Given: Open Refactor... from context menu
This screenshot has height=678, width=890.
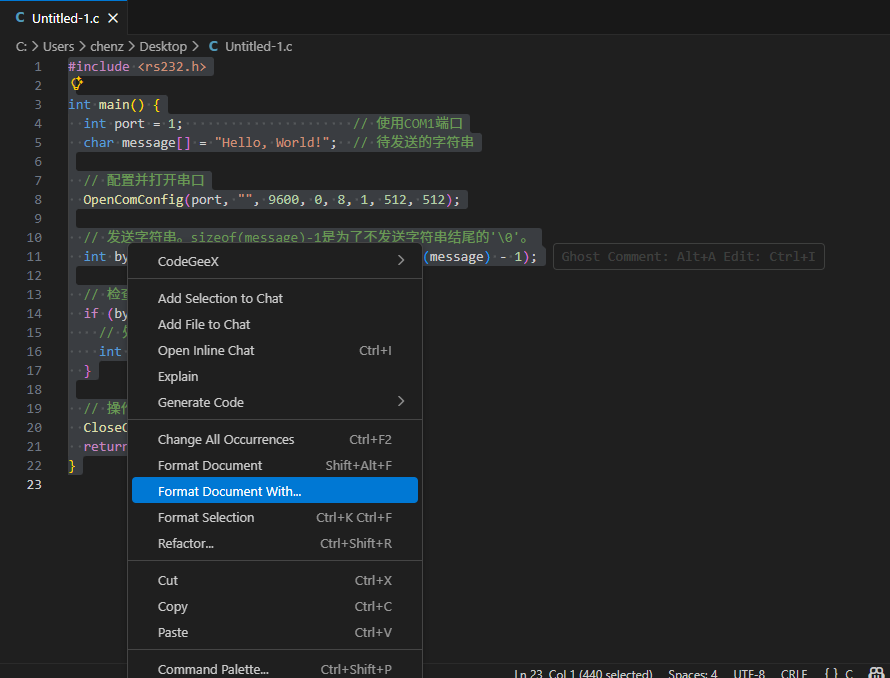Looking at the screenshot, I should (275, 543).
